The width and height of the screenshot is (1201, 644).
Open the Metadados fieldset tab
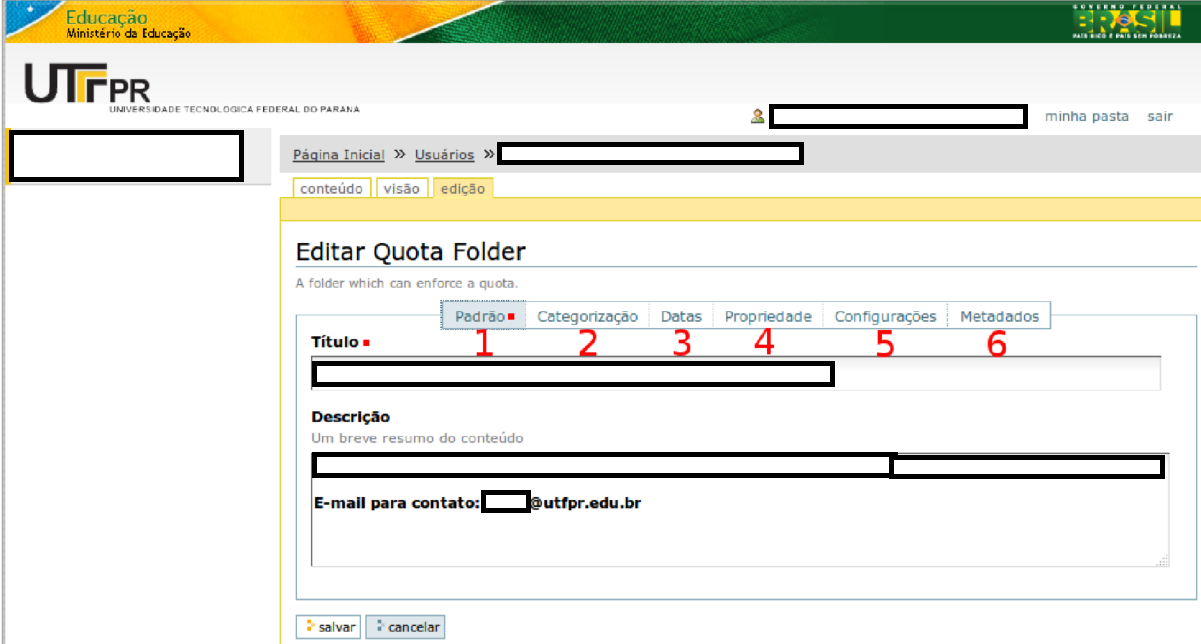(999, 317)
